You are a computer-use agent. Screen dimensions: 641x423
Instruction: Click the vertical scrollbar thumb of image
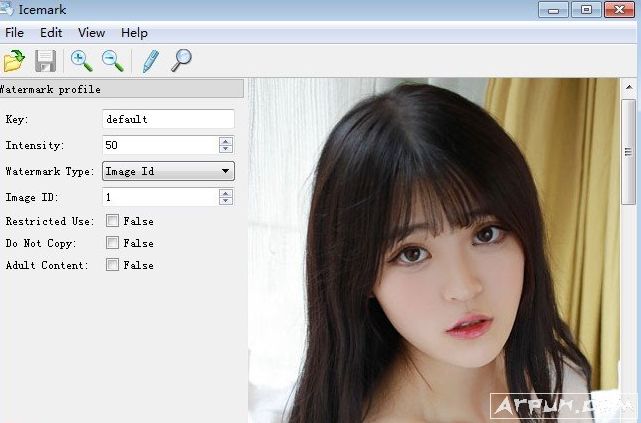pyautogui.click(x=628, y=150)
